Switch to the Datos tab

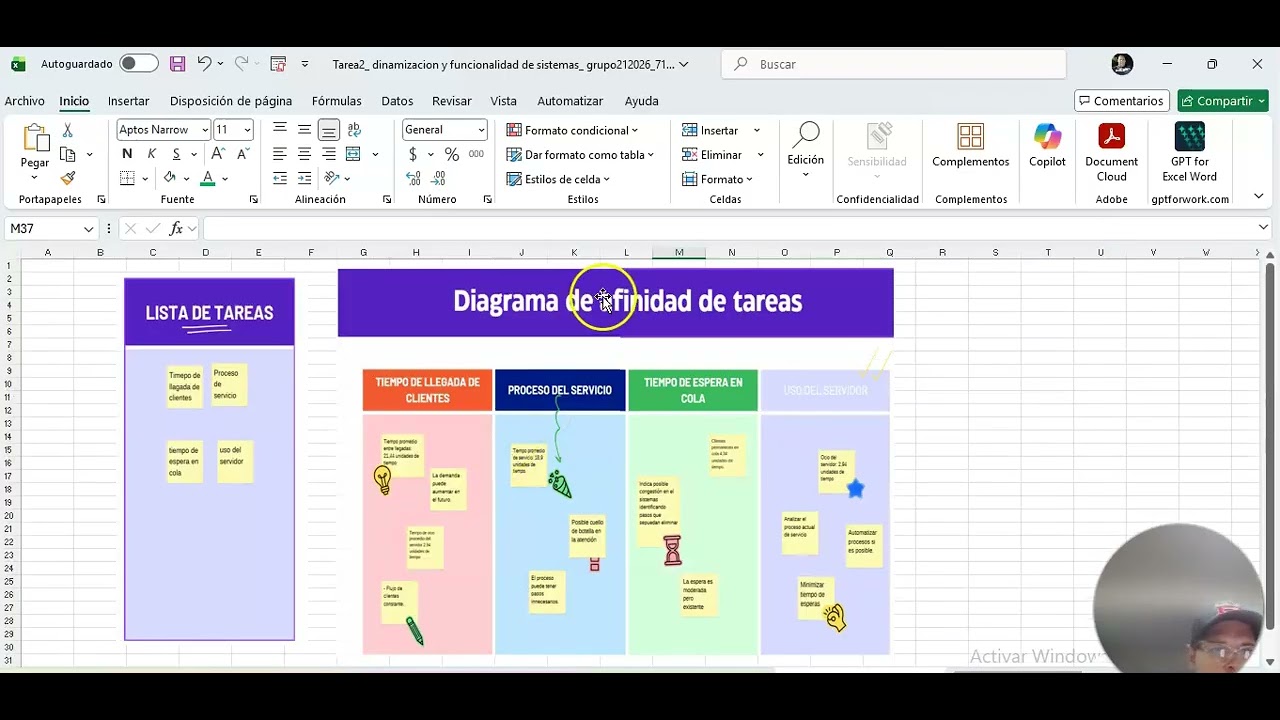[397, 101]
